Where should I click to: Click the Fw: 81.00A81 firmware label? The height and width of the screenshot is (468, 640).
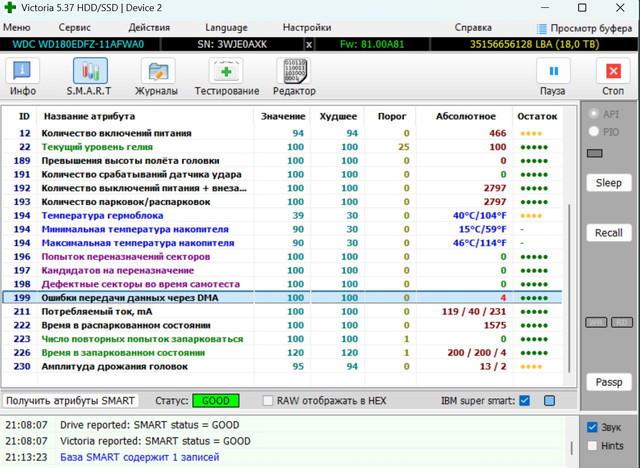pyautogui.click(x=372, y=44)
